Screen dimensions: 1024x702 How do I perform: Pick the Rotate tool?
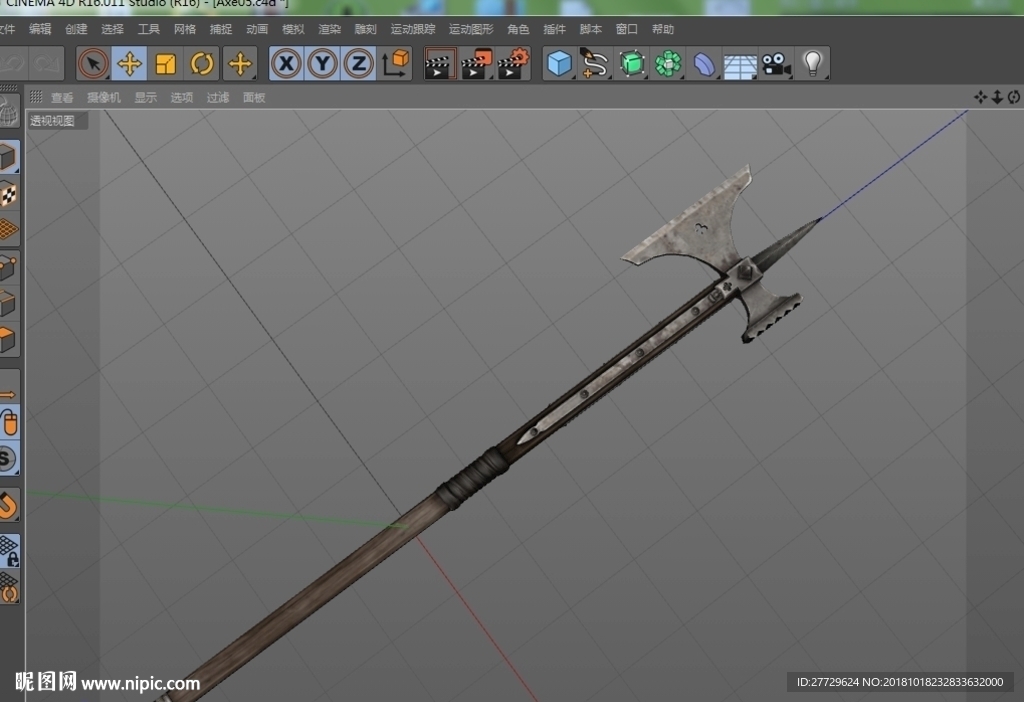(202, 64)
